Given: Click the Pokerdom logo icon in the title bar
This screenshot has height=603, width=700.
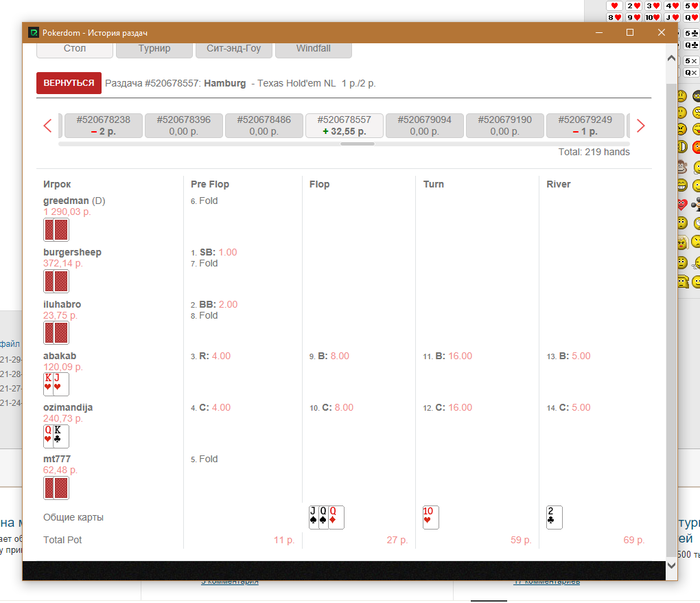Looking at the screenshot, I should tap(33, 33).
